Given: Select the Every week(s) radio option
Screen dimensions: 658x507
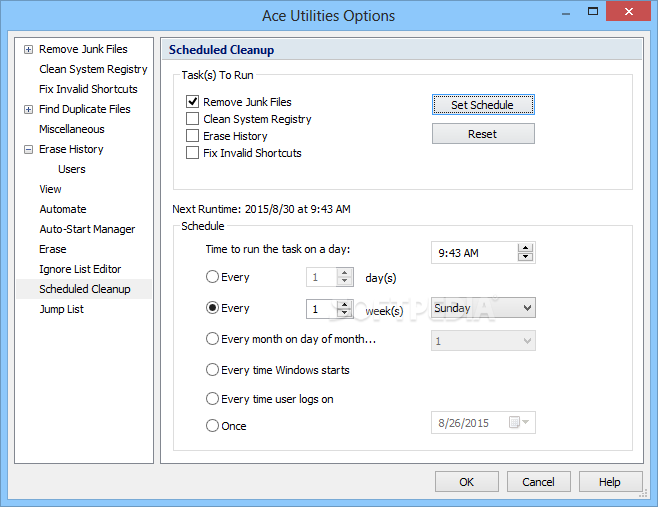Looking at the screenshot, I should click(212, 308).
